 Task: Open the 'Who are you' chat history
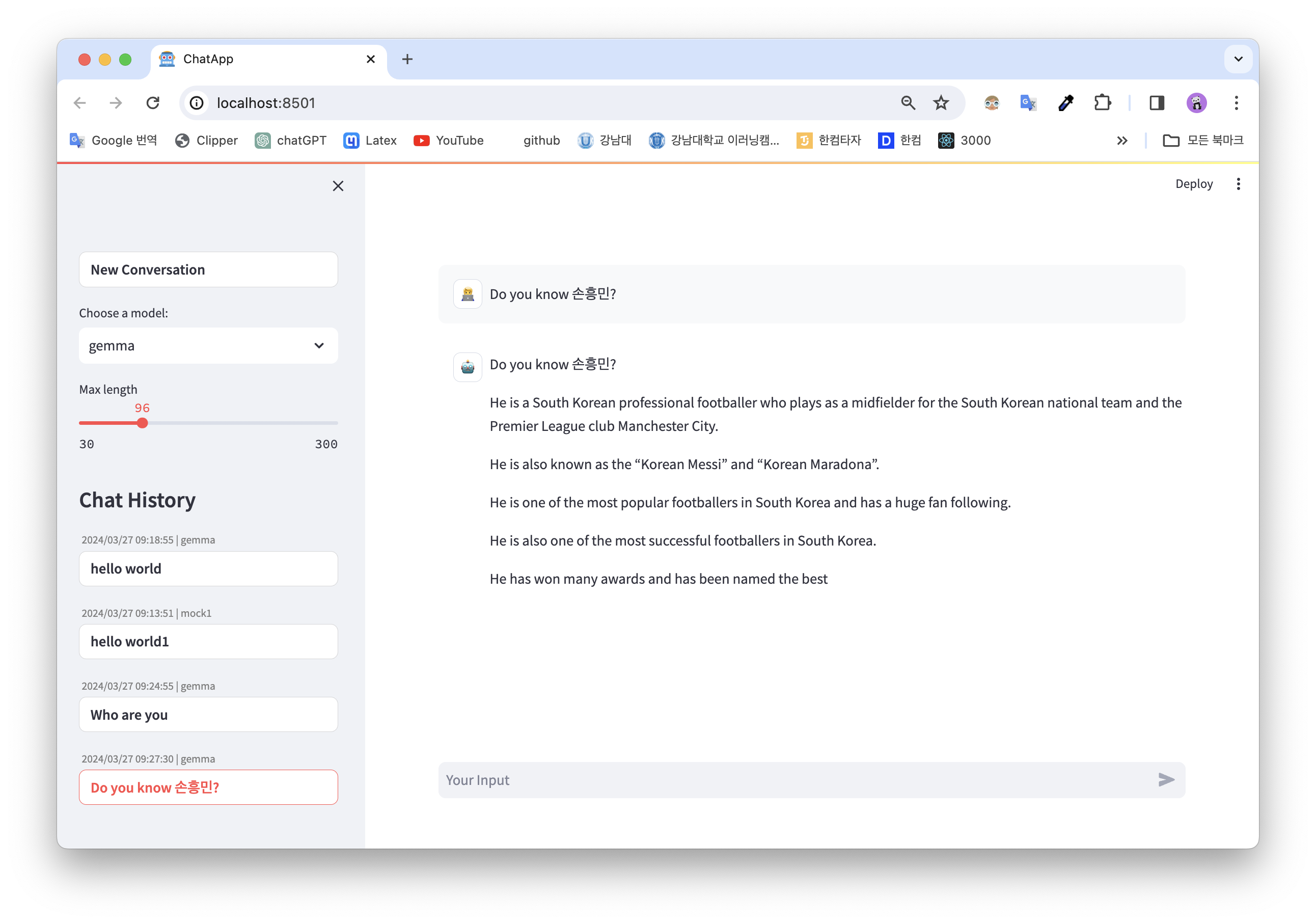208,714
